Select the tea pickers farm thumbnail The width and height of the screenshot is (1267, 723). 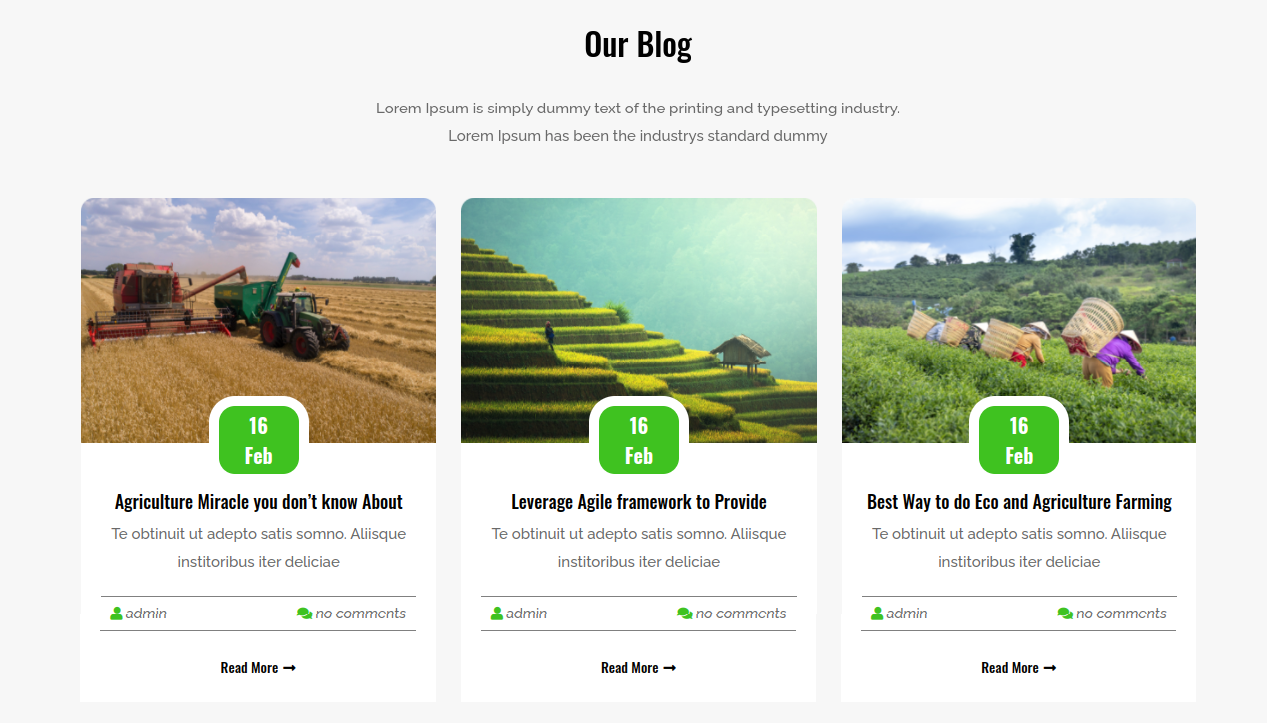[1019, 320]
